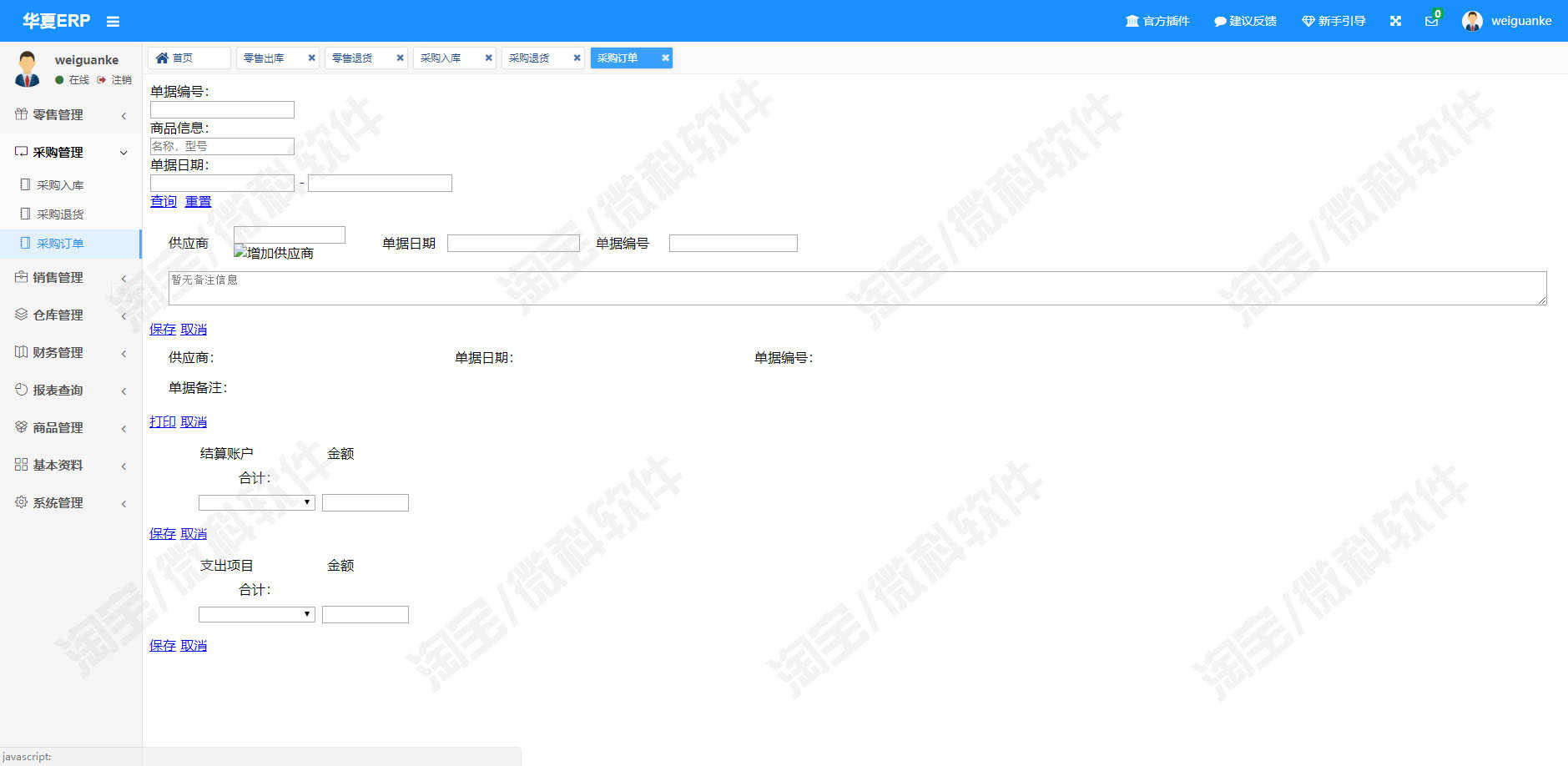Image resolution: width=1568 pixels, height=766 pixels.
Task: Expand the 商品管理 menu chevron
Action: (x=124, y=428)
